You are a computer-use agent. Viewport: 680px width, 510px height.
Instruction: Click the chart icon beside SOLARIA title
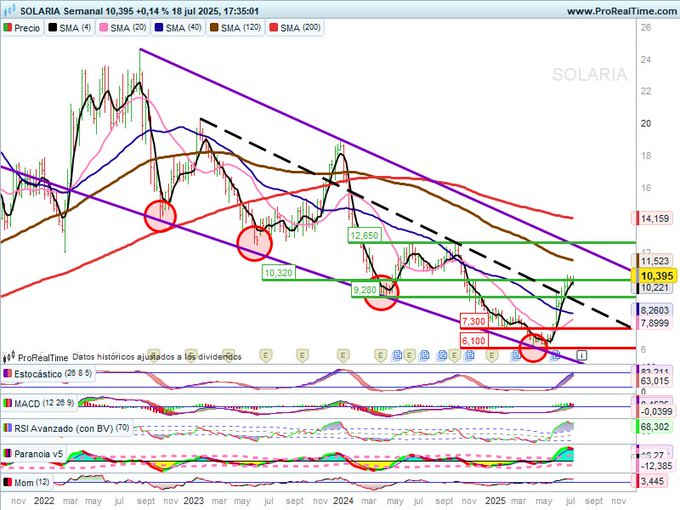[9, 11]
